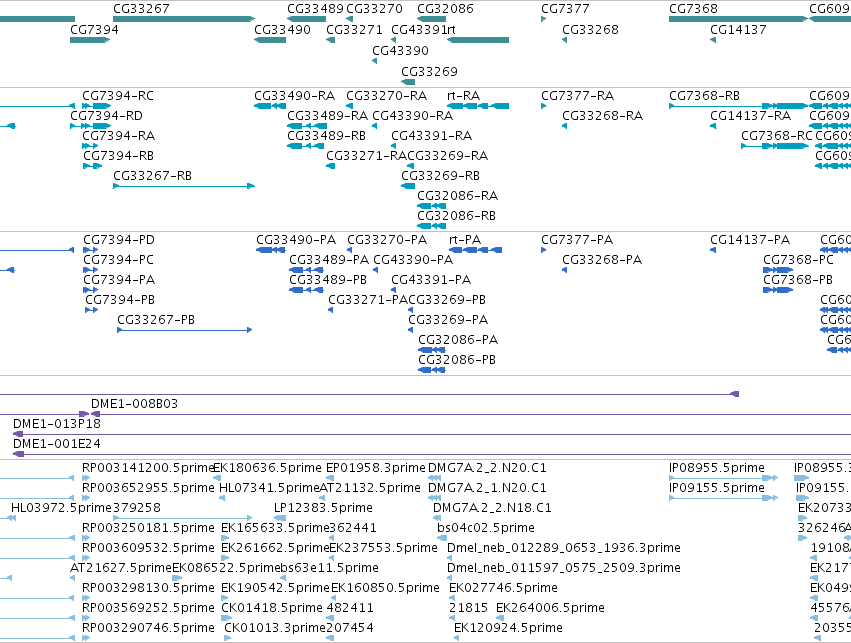Select protein CG7394-PC

point(90,270)
